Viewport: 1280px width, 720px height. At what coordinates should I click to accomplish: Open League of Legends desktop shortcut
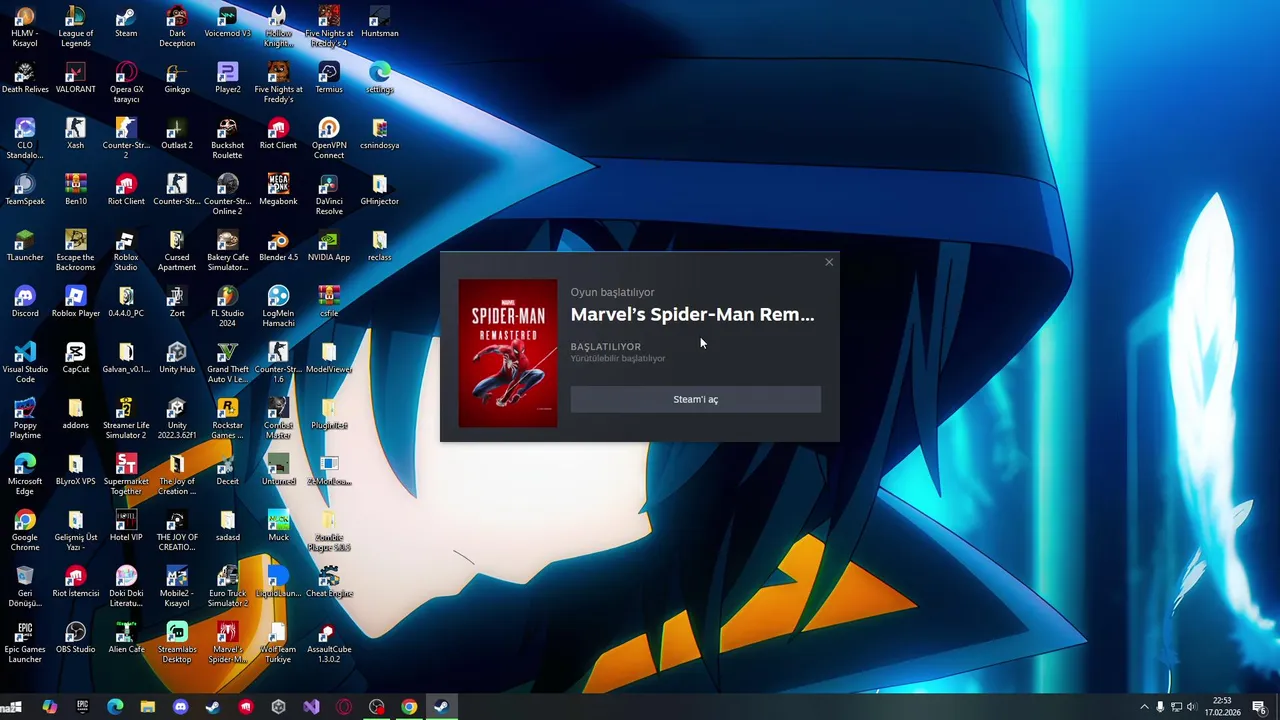(x=76, y=27)
